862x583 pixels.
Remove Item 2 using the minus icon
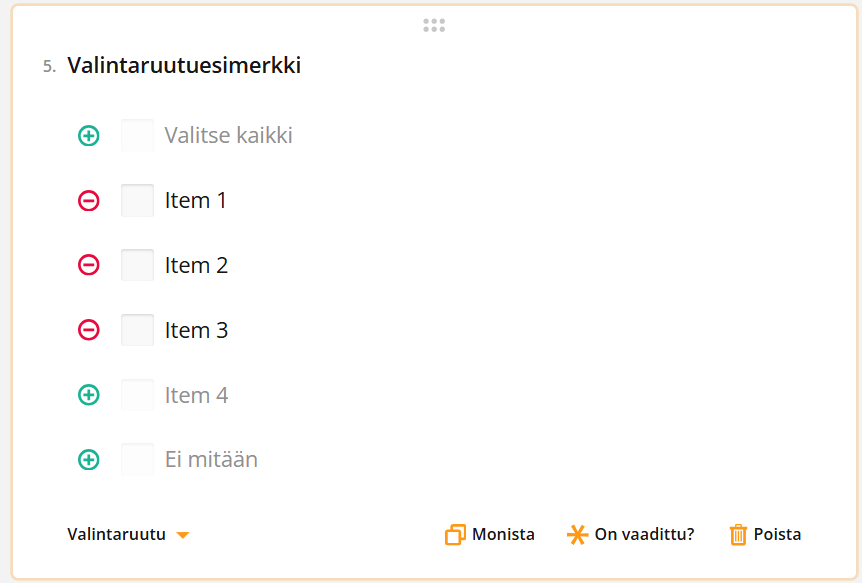[x=88, y=265]
